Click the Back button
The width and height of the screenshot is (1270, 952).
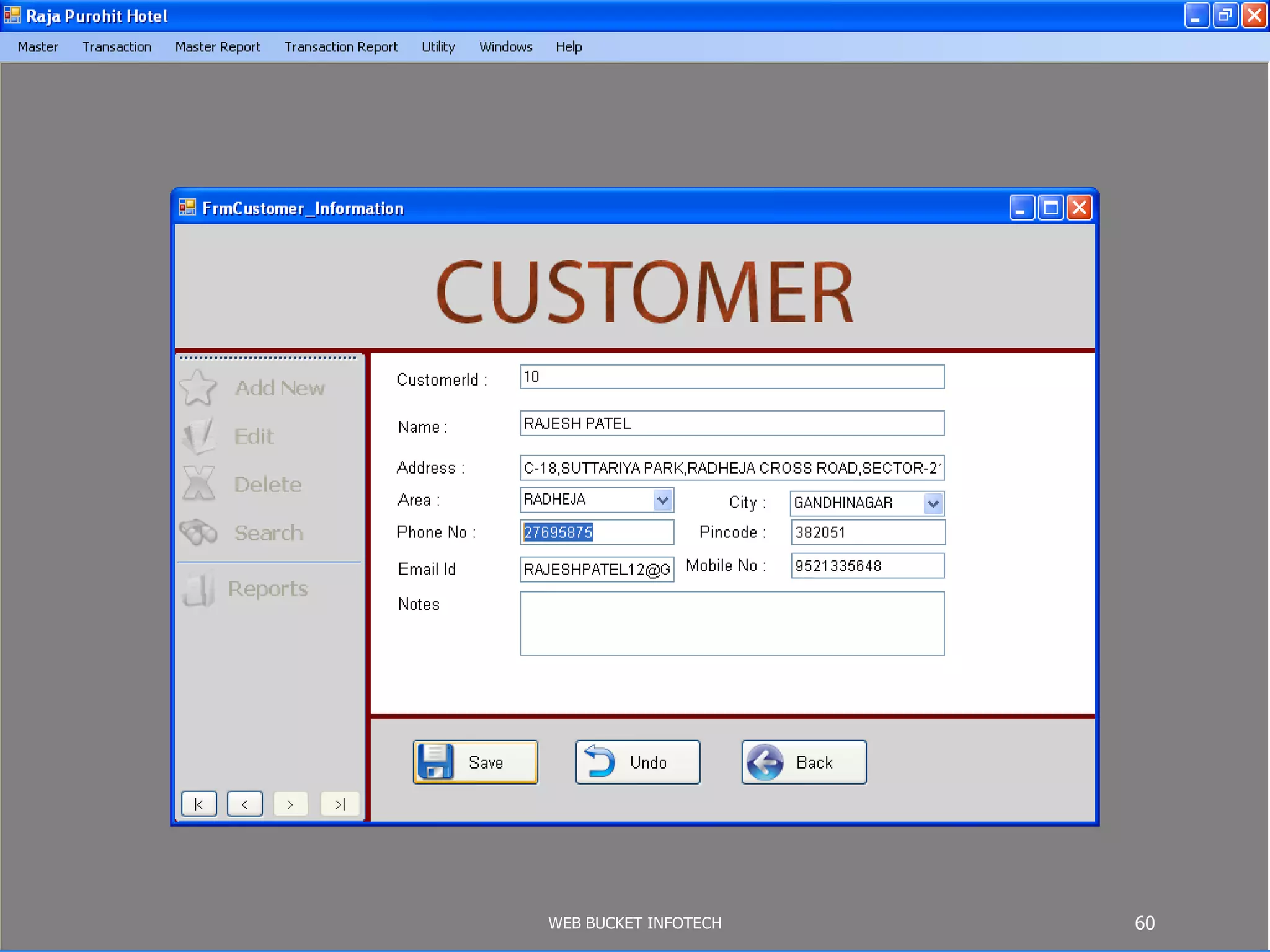pos(804,762)
